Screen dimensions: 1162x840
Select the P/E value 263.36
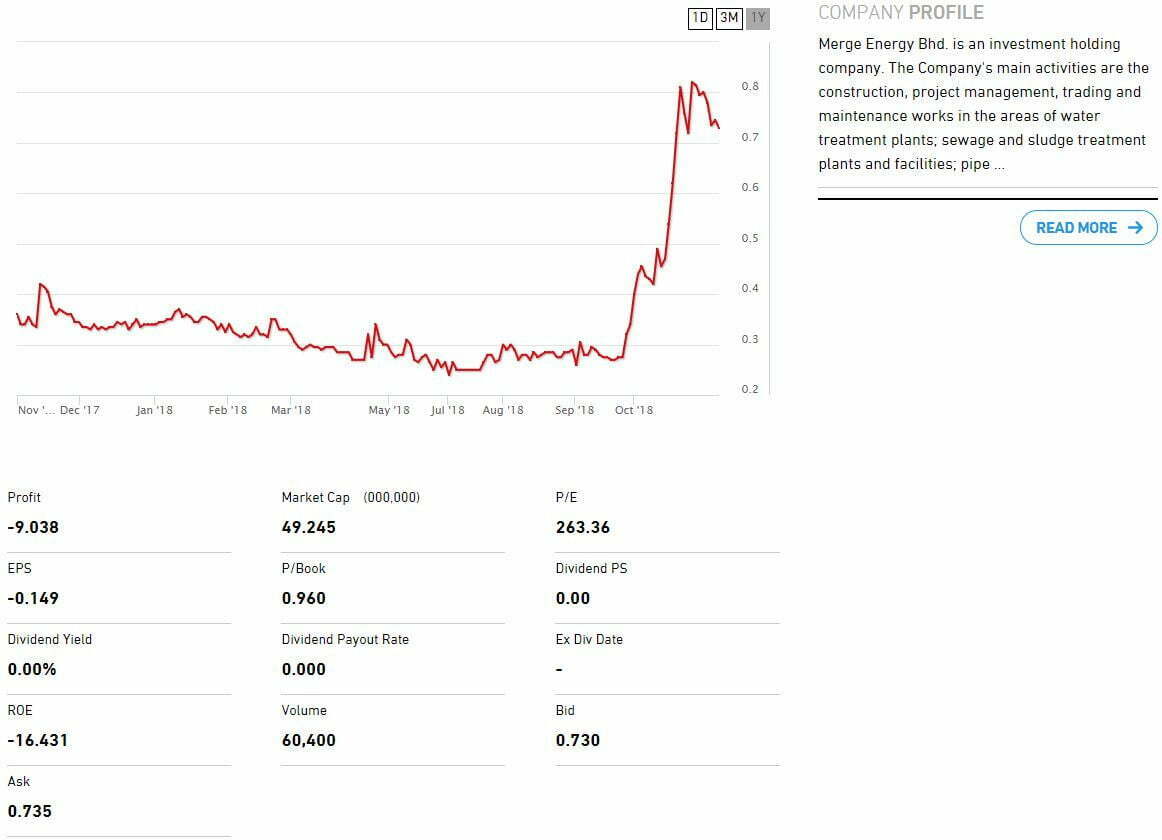click(583, 527)
